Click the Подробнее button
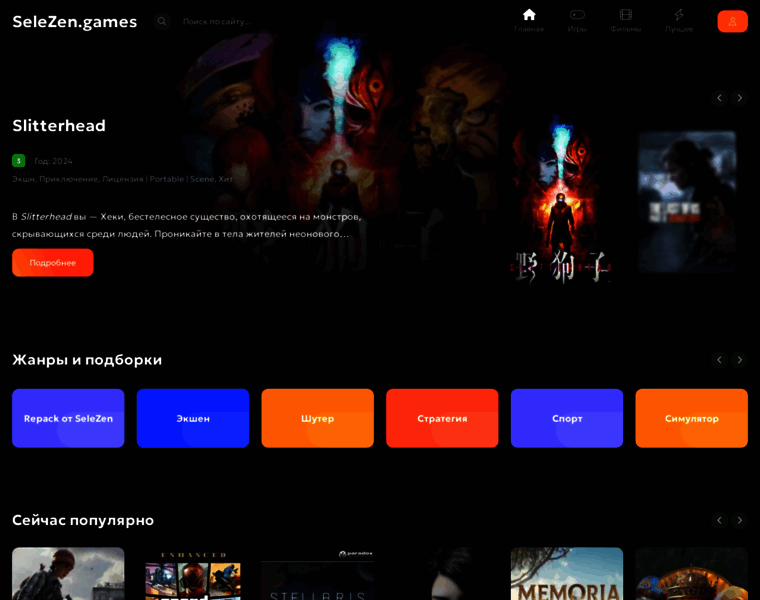 pyautogui.click(x=53, y=263)
